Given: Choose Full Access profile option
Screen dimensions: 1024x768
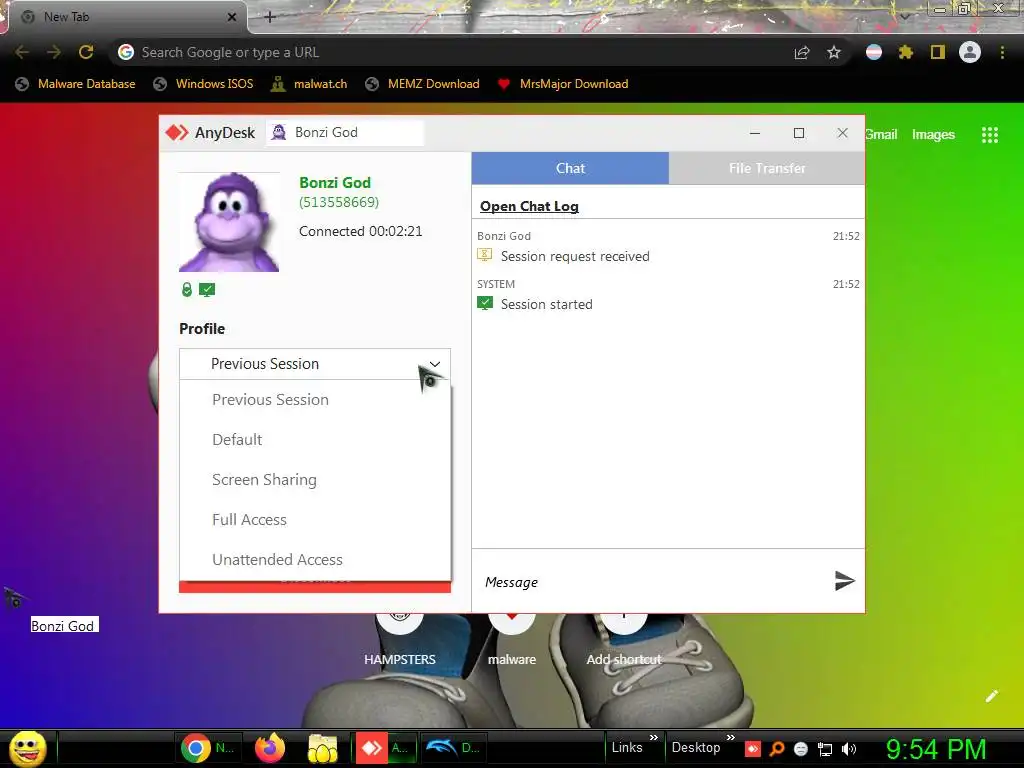Looking at the screenshot, I should point(315,519).
